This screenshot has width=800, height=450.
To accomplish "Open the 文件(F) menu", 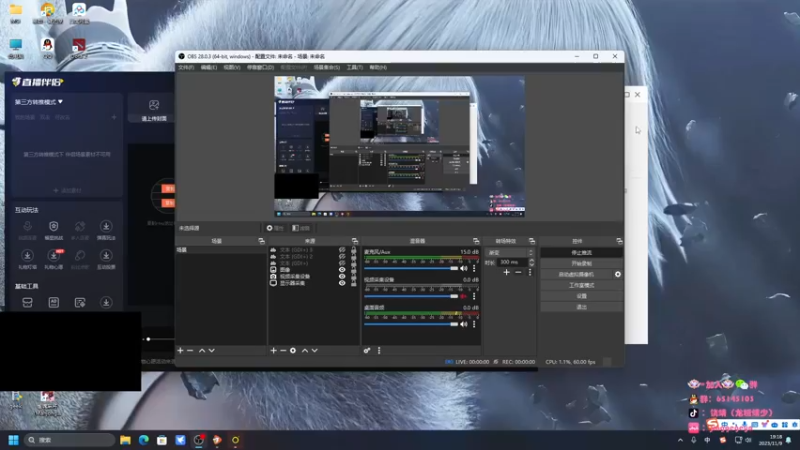I will point(186,67).
